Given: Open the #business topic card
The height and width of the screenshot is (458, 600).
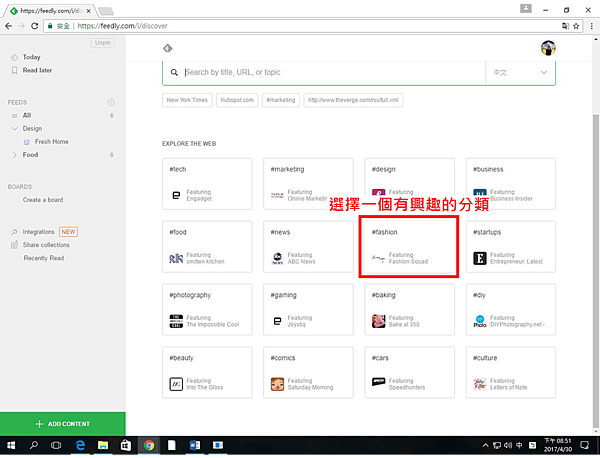Looking at the screenshot, I should (x=510, y=184).
